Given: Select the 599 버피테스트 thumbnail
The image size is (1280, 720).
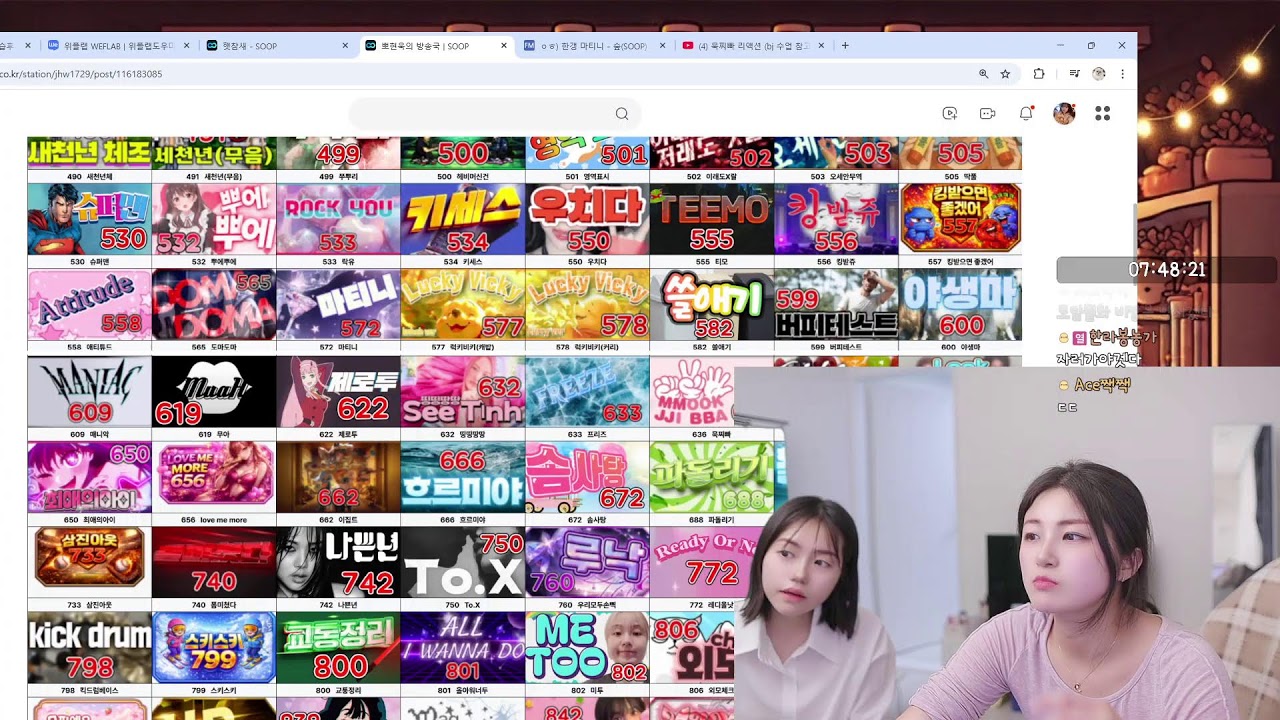Looking at the screenshot, I should pos(836,304).
